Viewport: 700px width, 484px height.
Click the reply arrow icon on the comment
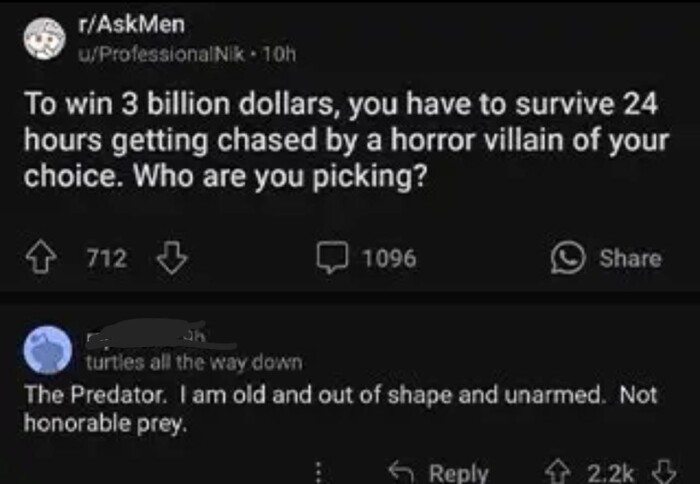pyautogui.click(x=401, y=471)
